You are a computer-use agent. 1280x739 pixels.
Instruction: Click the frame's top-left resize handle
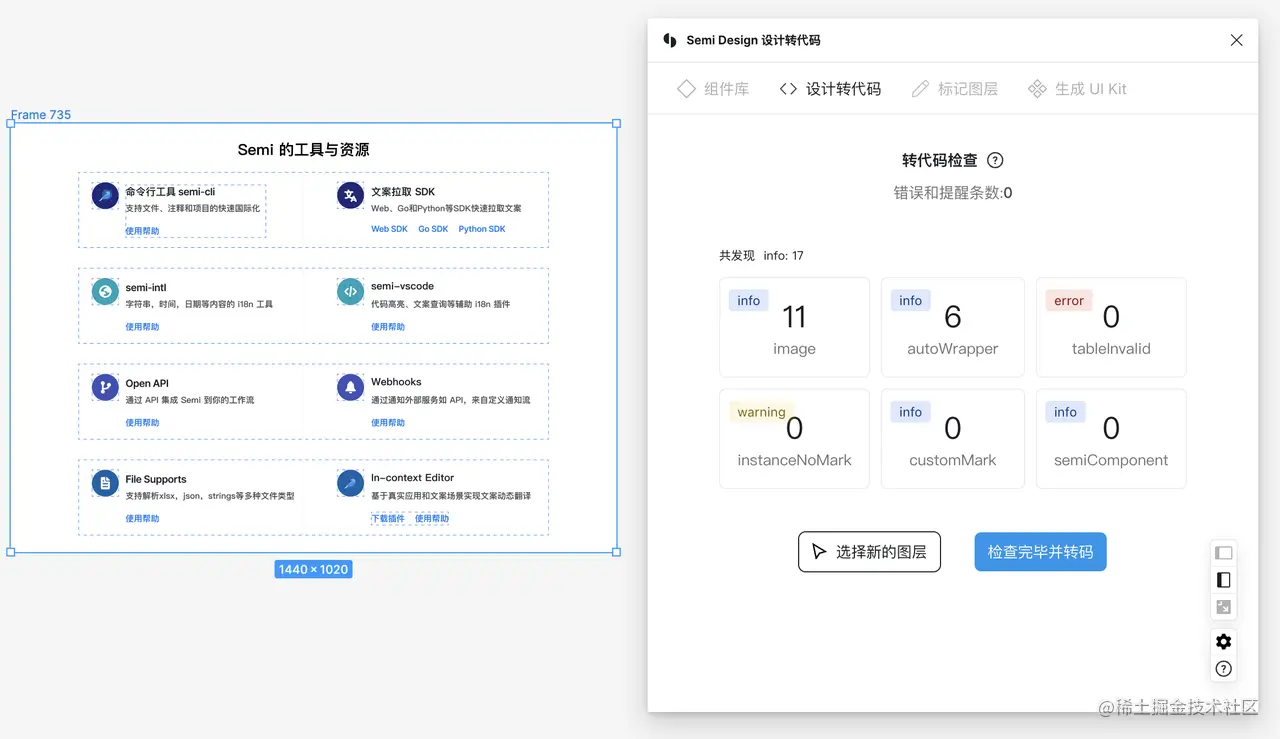point(11,123)
